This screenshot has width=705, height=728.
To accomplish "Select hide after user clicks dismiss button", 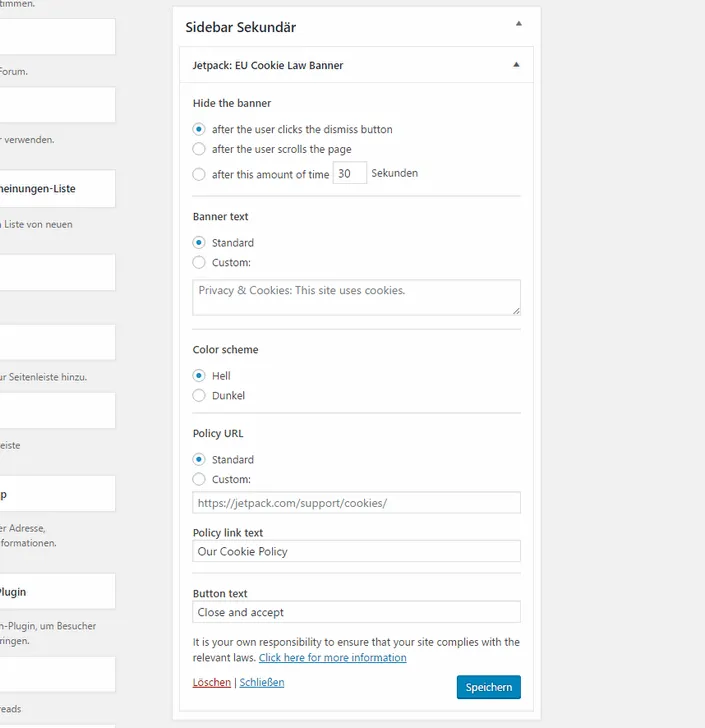I will [199, 129].
